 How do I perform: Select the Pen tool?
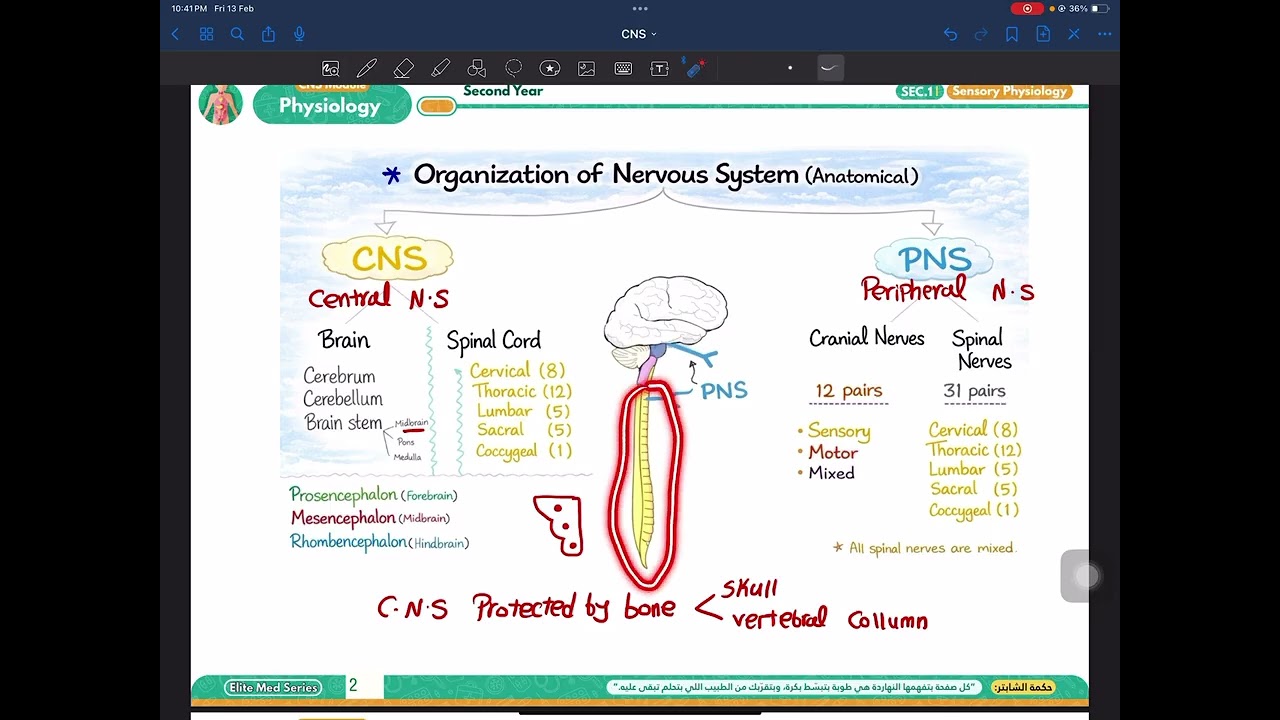367,69
